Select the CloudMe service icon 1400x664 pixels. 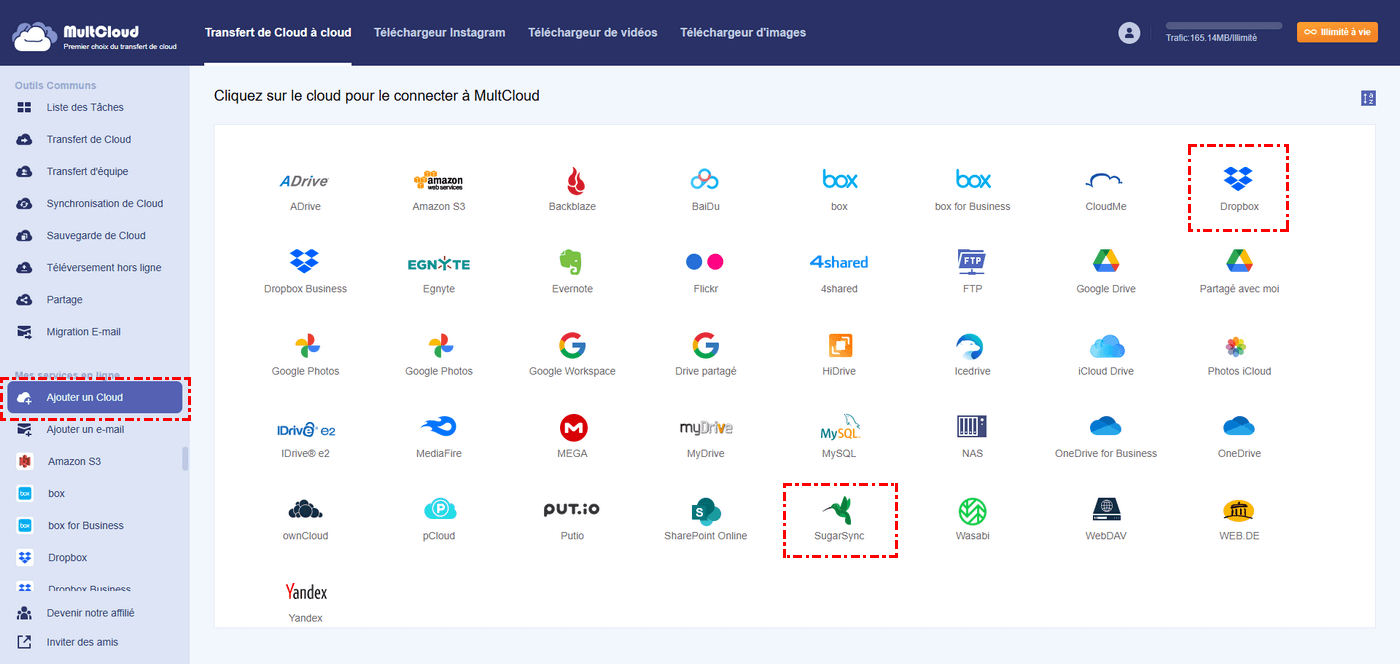[x=1105, y=181]
